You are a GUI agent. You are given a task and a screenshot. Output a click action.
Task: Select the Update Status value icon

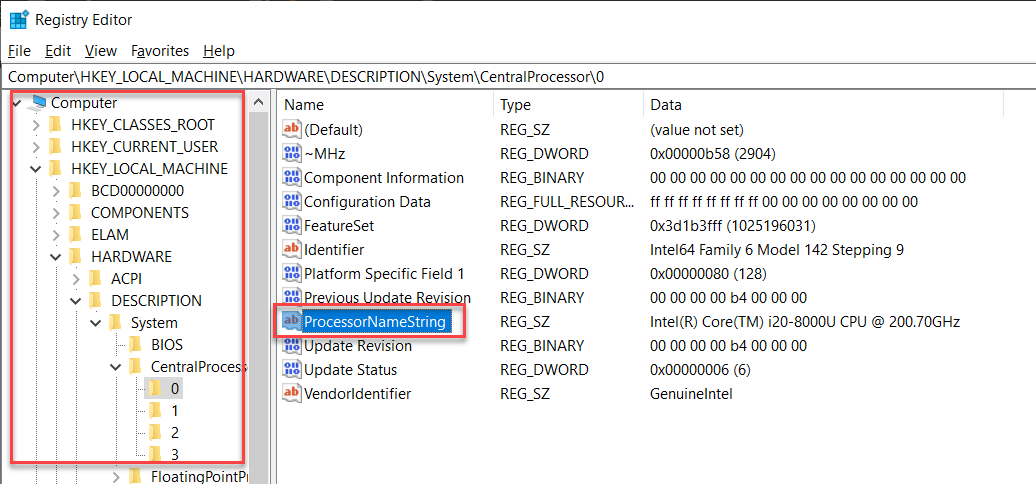click(x=291, y=370)
